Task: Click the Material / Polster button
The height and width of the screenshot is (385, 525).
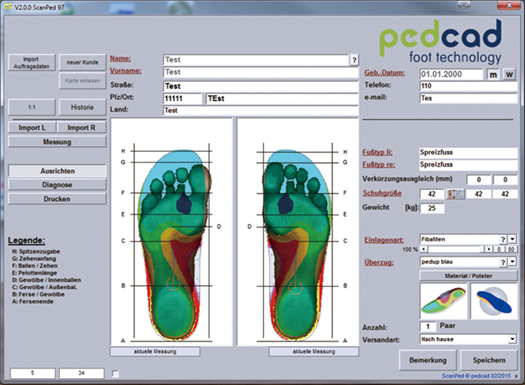Action: tap(468, 276)
